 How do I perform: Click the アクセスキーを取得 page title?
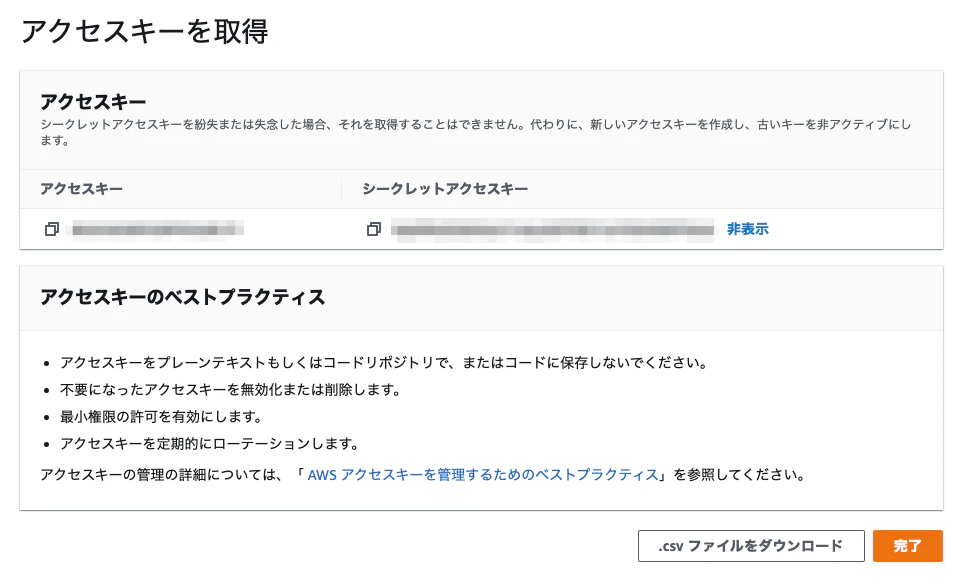click(145, 31)
